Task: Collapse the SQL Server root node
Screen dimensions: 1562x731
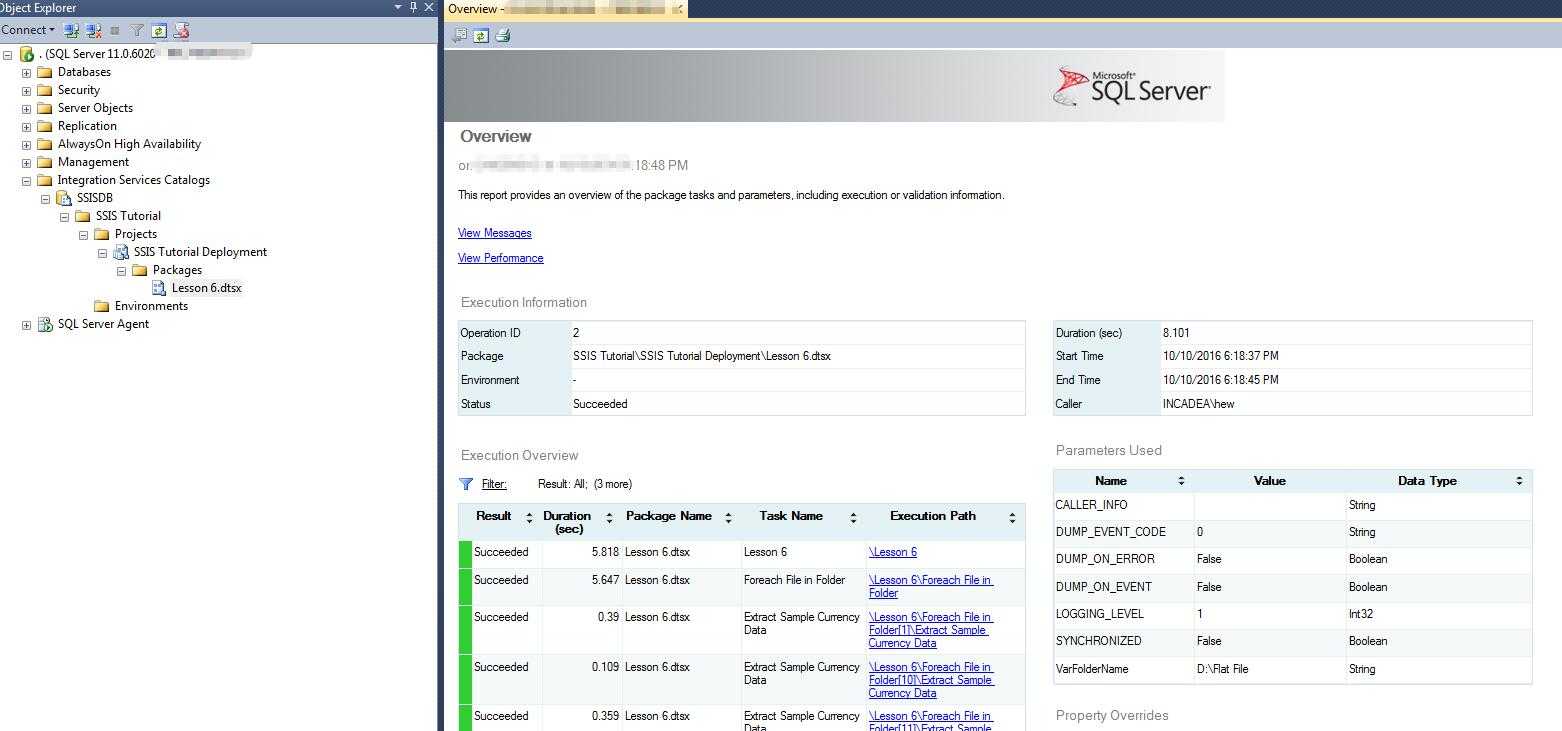Action: tap(8, 54)
